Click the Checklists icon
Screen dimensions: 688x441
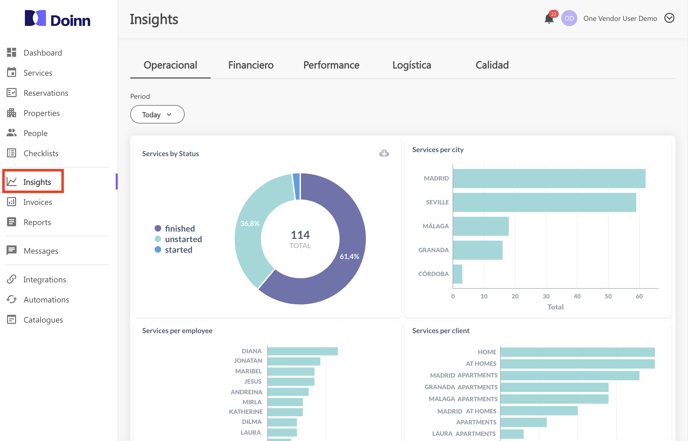12,153
